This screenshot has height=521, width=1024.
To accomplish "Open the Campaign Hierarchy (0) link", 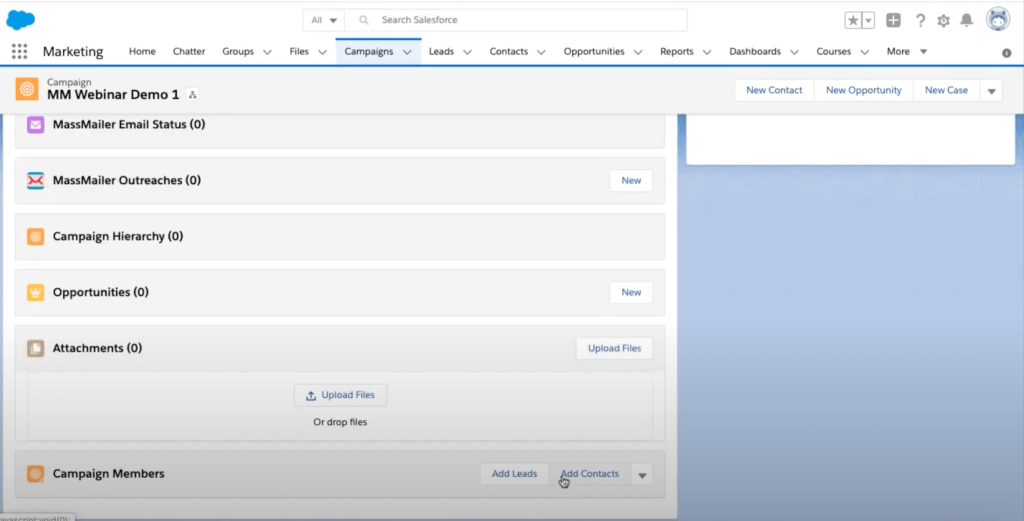I will point(118,236).
